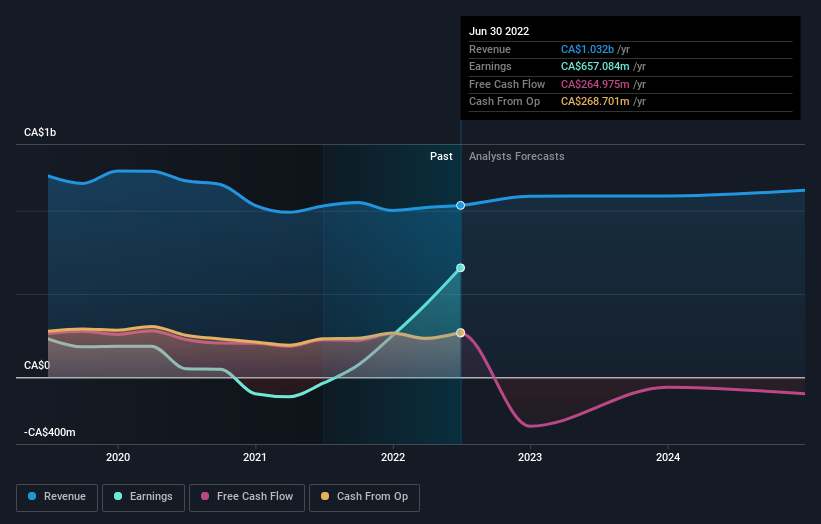Click the CA$1b y-axis label
Image resolution: width=821 pixels, height=524 pixels.
(40, 132)
